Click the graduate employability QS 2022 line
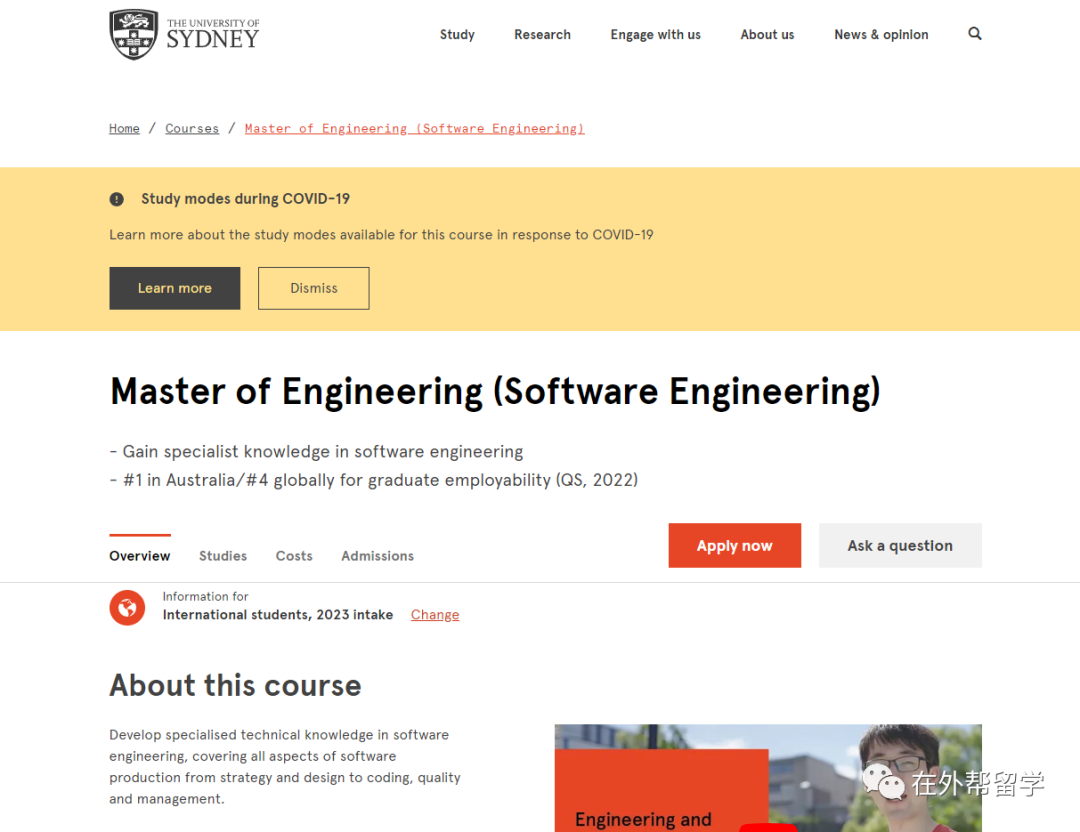Screen dimensions: 1080x832 pos(374,480)
